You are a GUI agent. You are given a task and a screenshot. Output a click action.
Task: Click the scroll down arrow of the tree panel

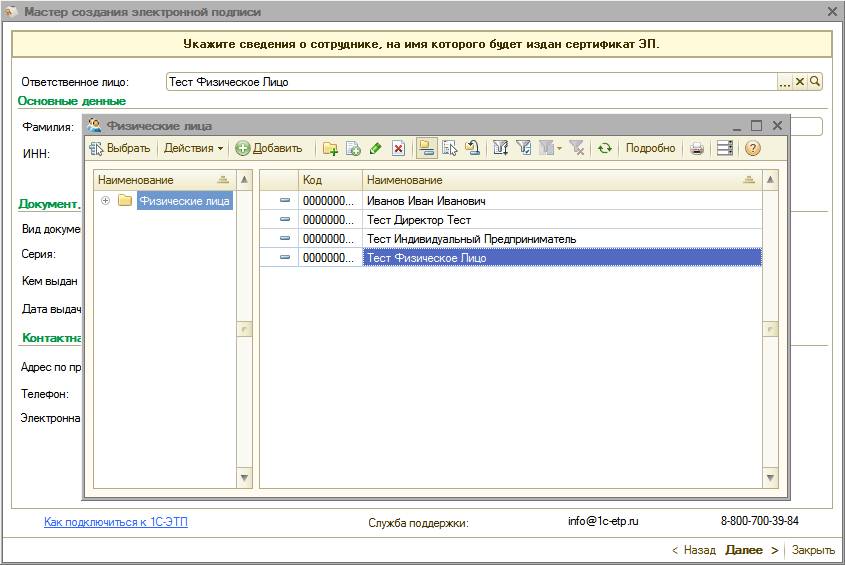[244, 478]
